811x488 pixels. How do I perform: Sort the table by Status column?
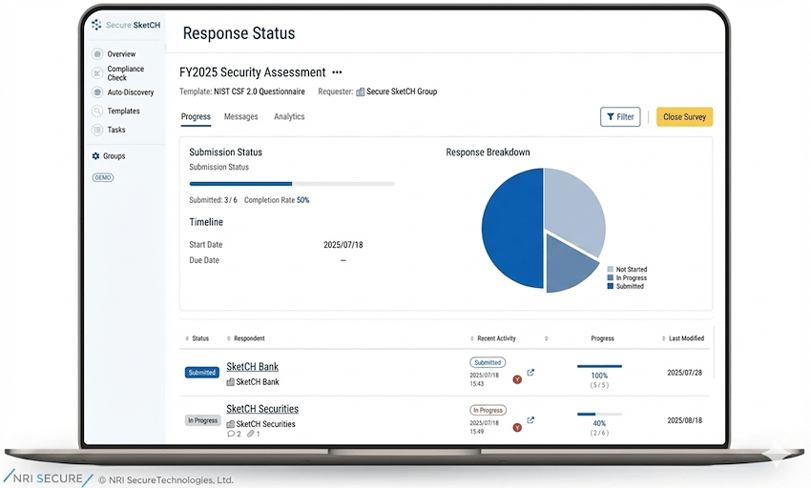click(197, 339)
